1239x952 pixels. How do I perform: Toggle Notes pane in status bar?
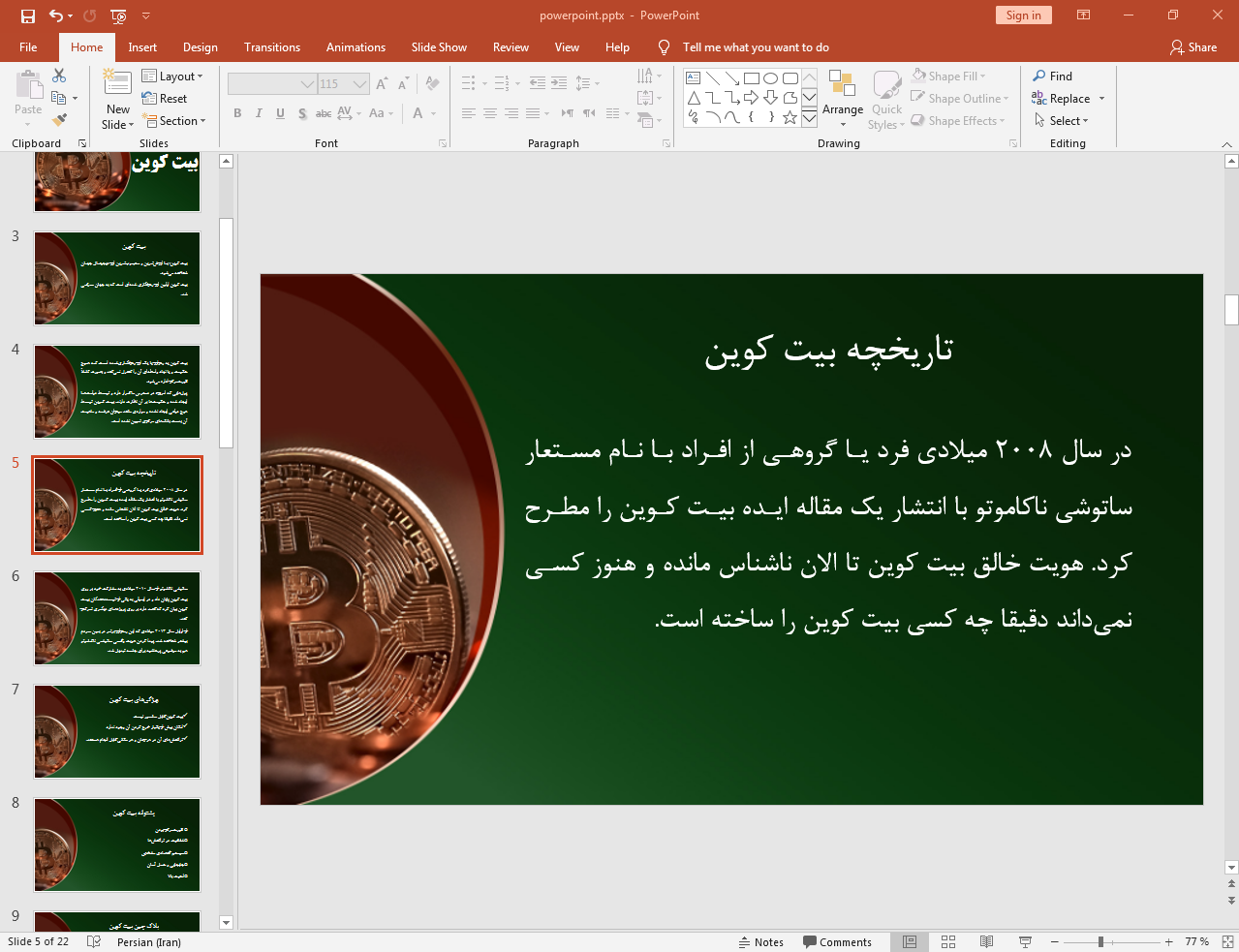click(x=760, y=941)
